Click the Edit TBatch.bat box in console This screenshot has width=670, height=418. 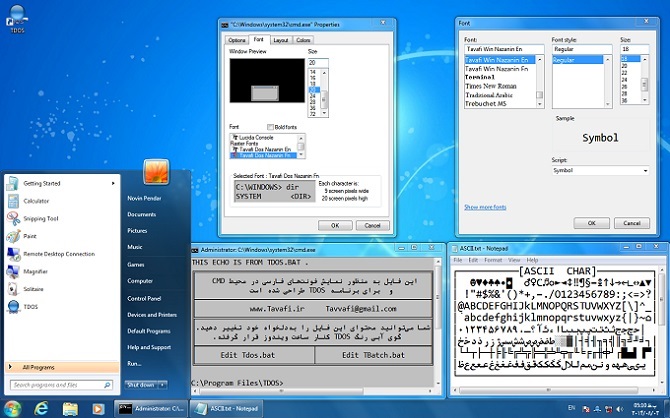tap(373, 355)
